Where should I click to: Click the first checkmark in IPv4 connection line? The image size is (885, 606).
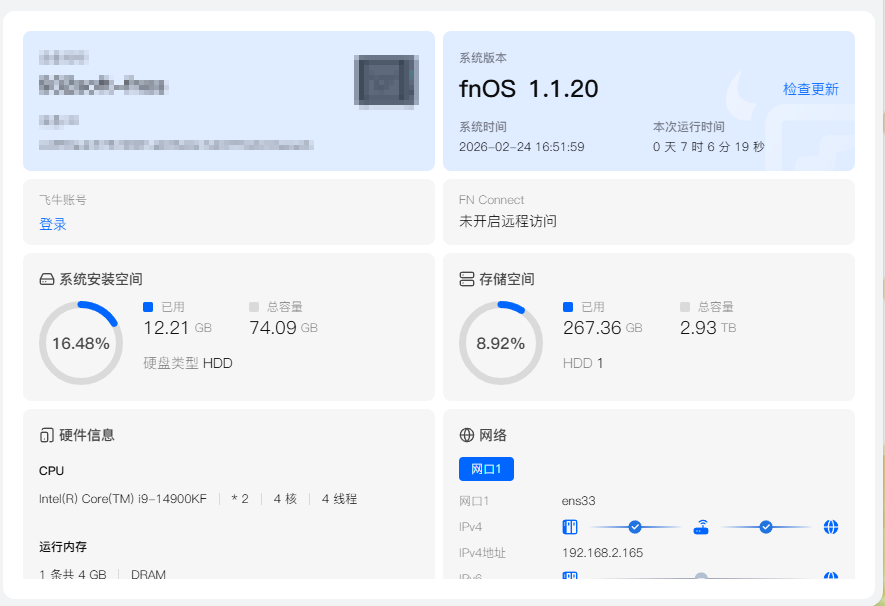(x=634, y=527)
